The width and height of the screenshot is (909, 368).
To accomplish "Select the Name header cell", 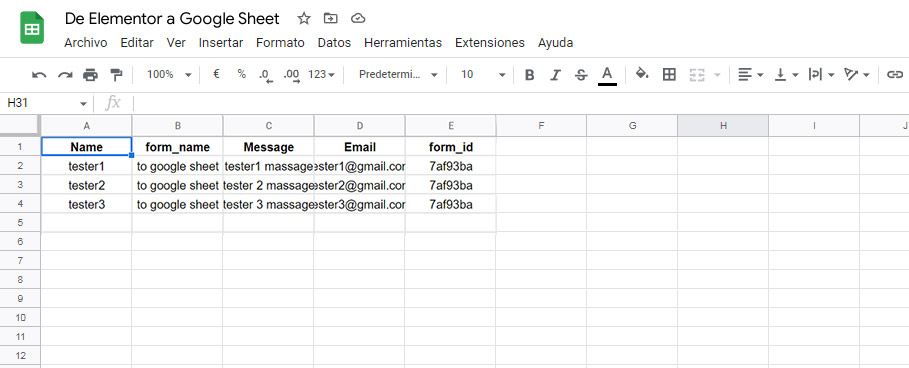I will pos(86,147).
